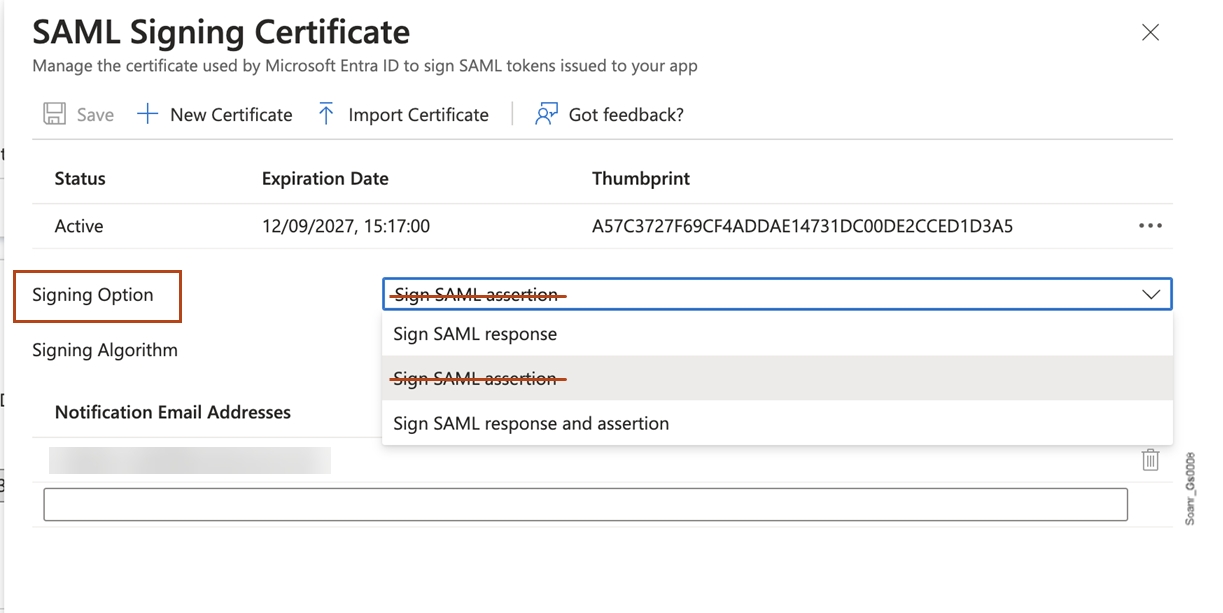The image size is (1223, 613).
Task: Click the plus icon for New Certificate
Action: [147, 113]
